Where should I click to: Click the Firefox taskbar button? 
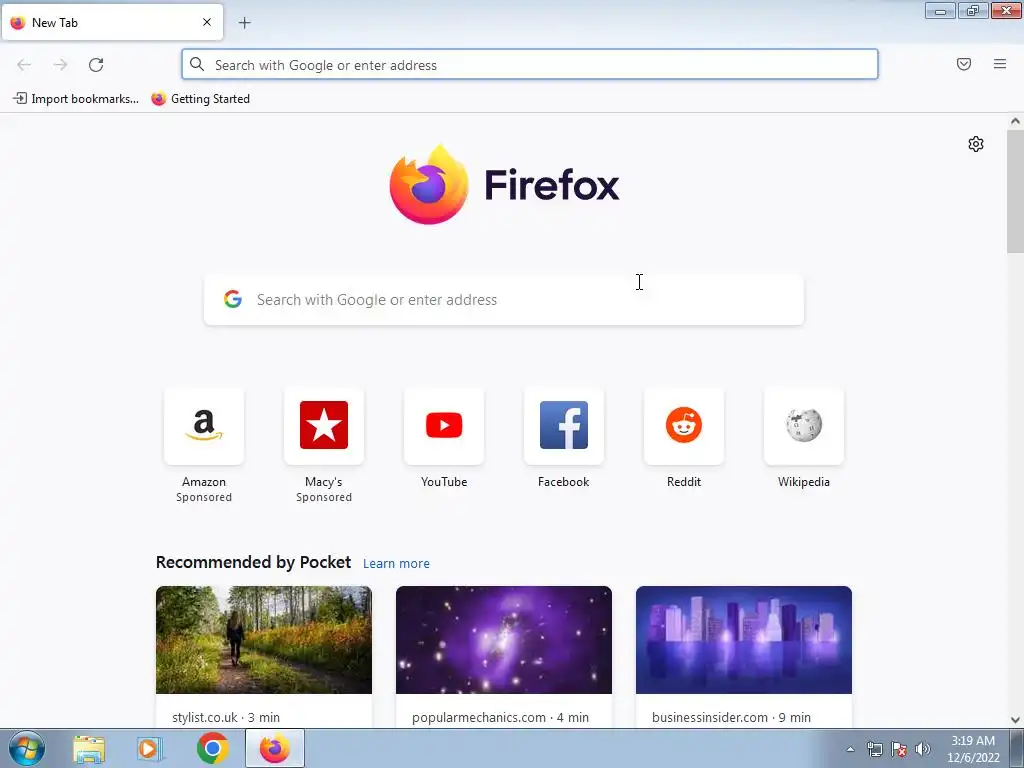pos(275,748)
